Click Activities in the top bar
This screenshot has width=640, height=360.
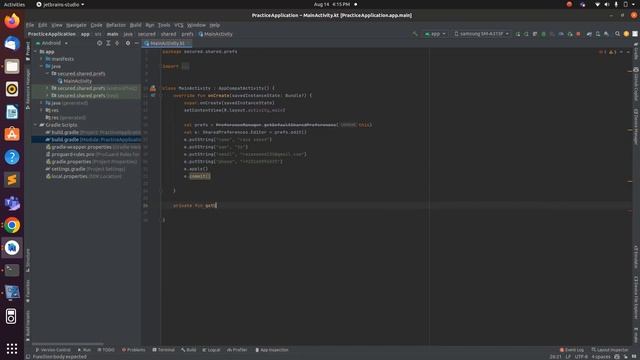(14, 4)
